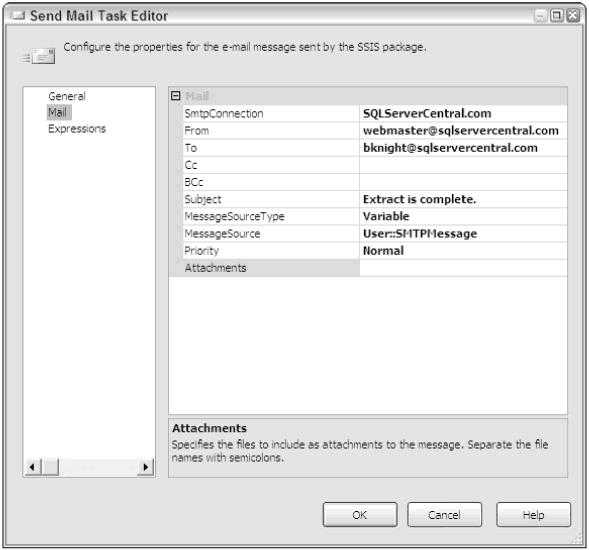Open the Priority value Normal
The height and width of the screenshot is (550, 589).
coord(463,251)
